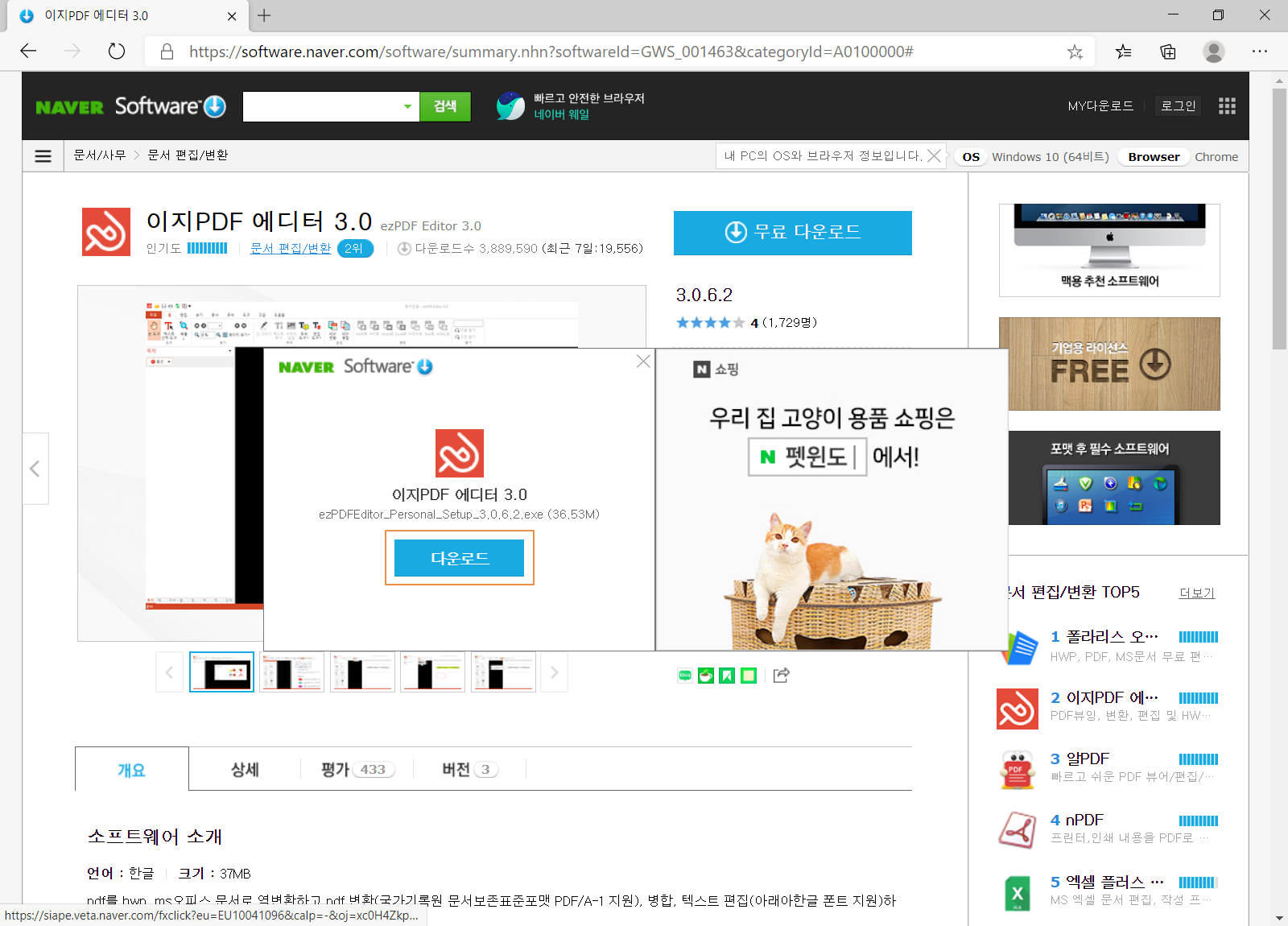This screenshot has width=1288, height=926.
Task: Click the 로그인 button
Action: pos(1178,105)
